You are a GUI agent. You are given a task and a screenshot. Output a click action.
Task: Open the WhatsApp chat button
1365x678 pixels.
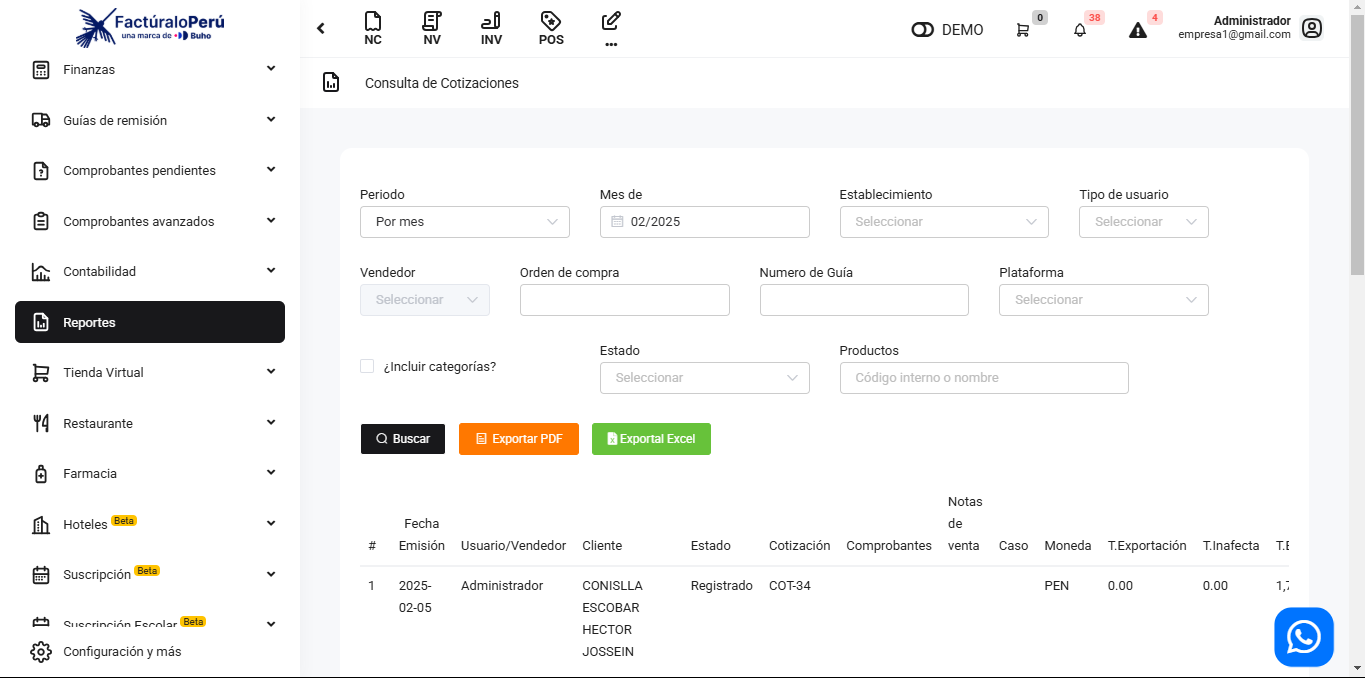coord(1304,637)
